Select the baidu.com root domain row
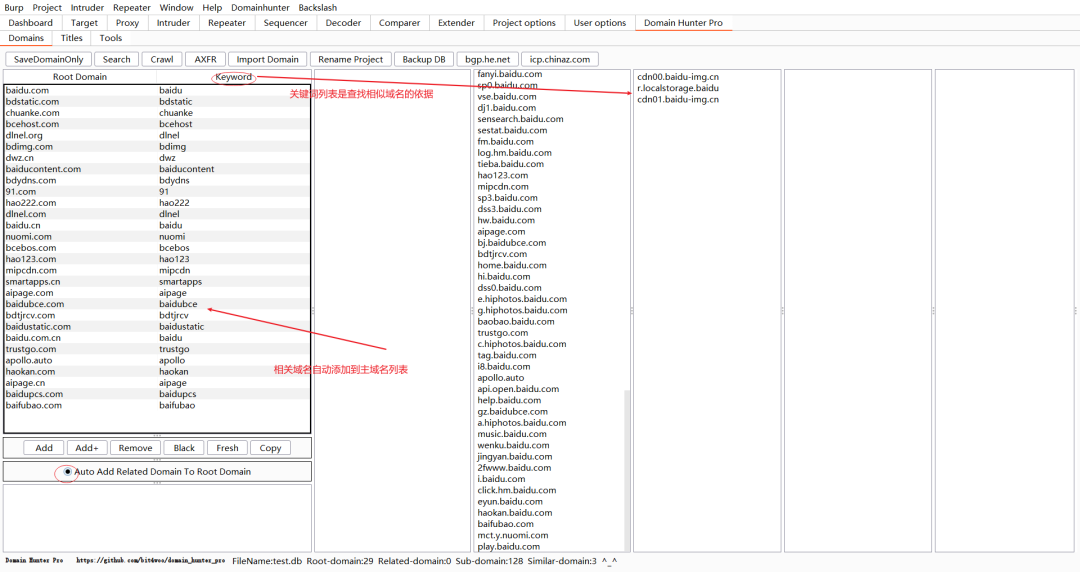1080x572 pixels. tap(157, 90)
